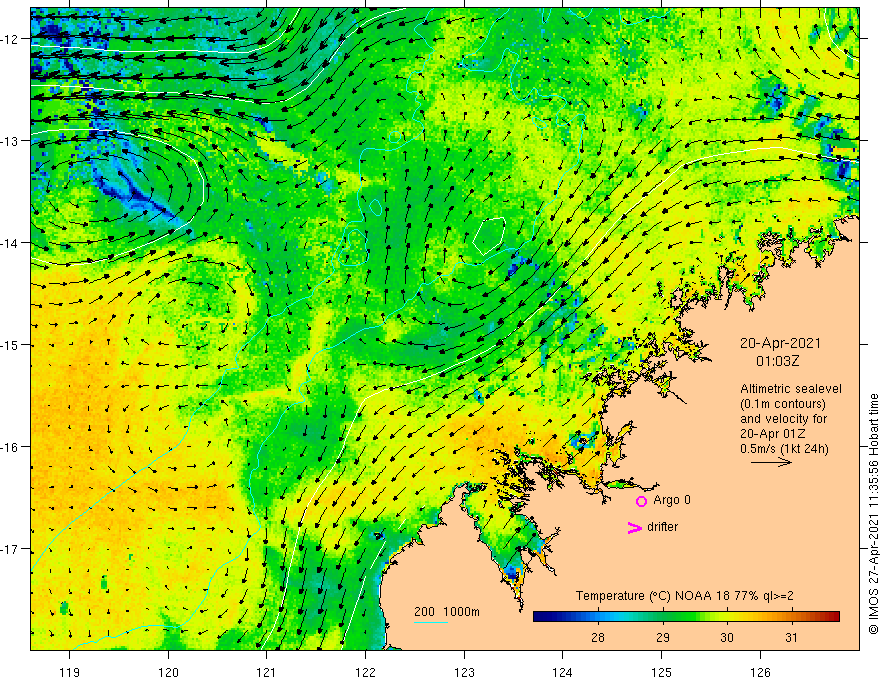This screenshot has height=680, width=880.
Task: Click the '122' longitude axis label
Action: 365,672
